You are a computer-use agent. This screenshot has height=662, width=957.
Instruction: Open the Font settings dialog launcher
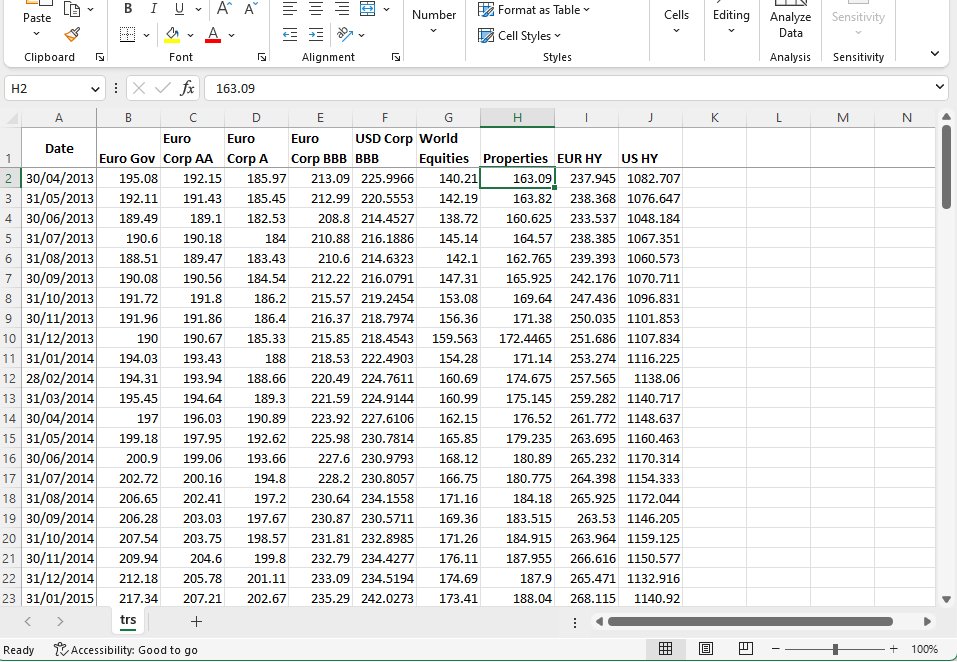(x=261, y=57)
